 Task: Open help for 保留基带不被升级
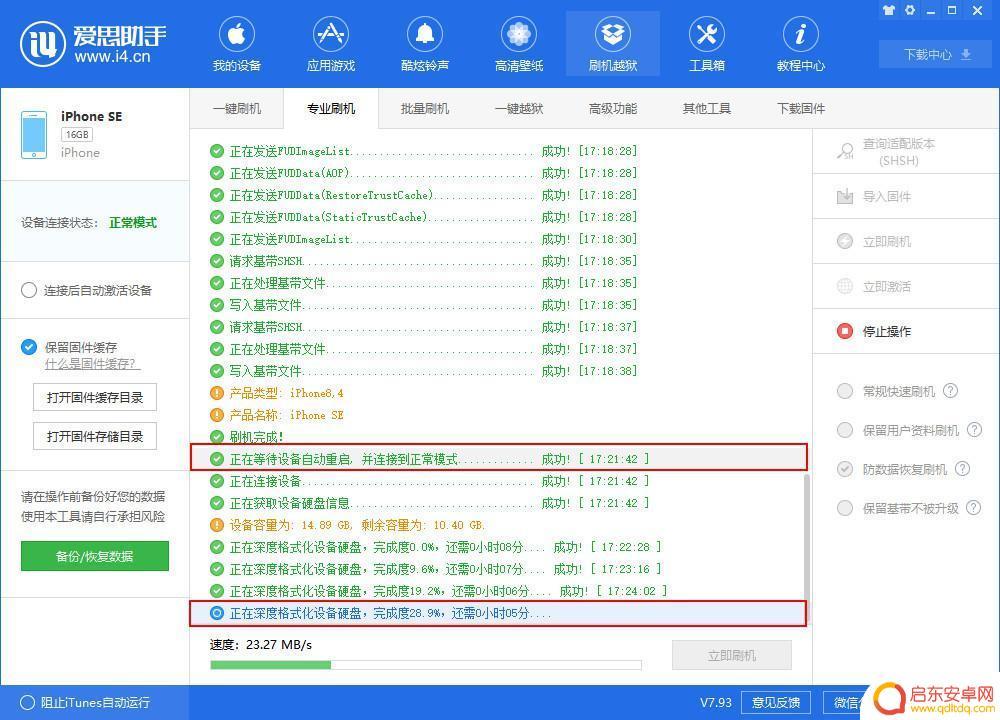pos(973,508)
